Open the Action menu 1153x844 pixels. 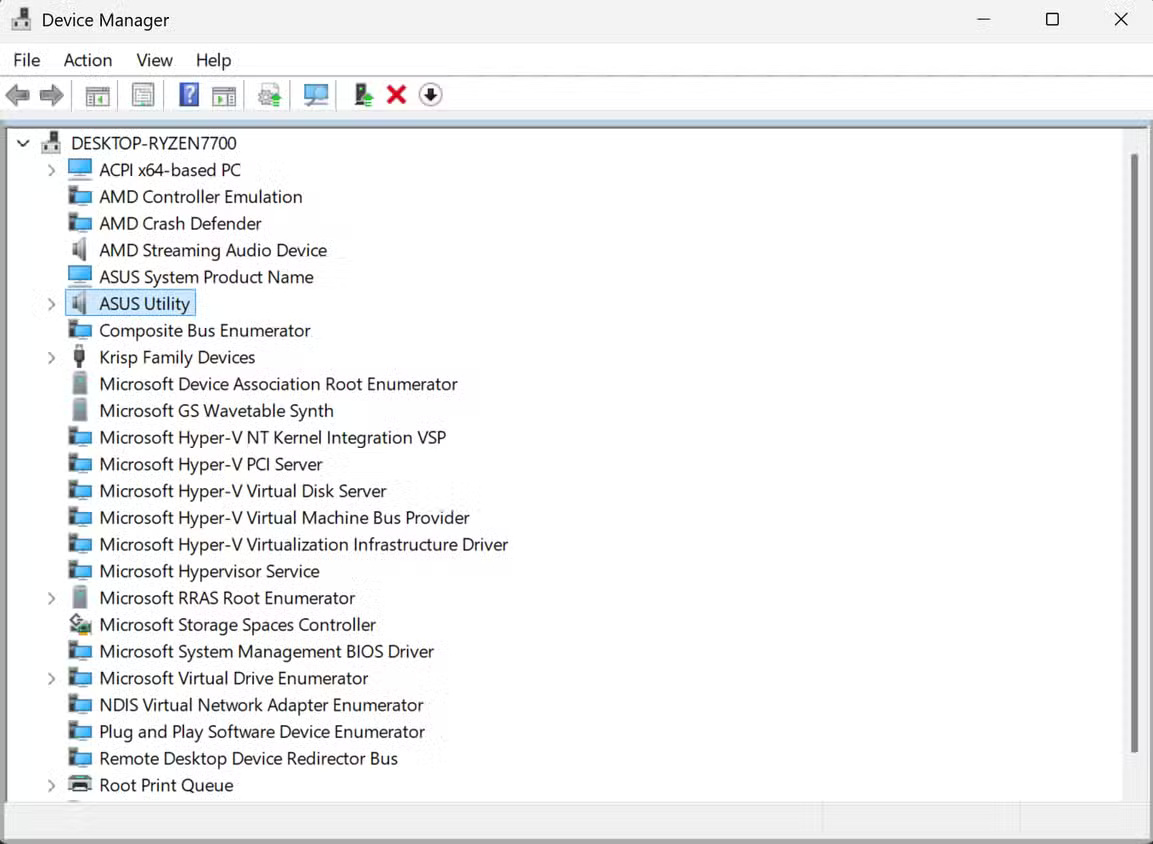pyautogui.click(x=88, y=60)
